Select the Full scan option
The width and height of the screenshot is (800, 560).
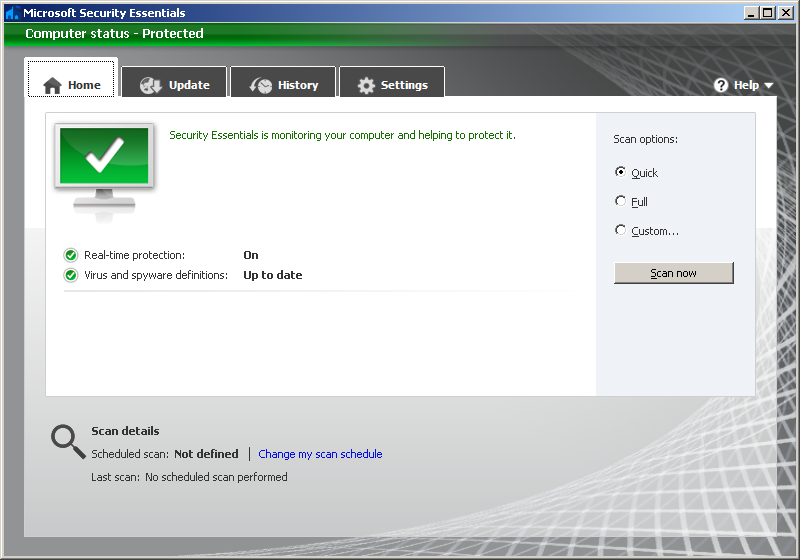click(x=621, y=201)
